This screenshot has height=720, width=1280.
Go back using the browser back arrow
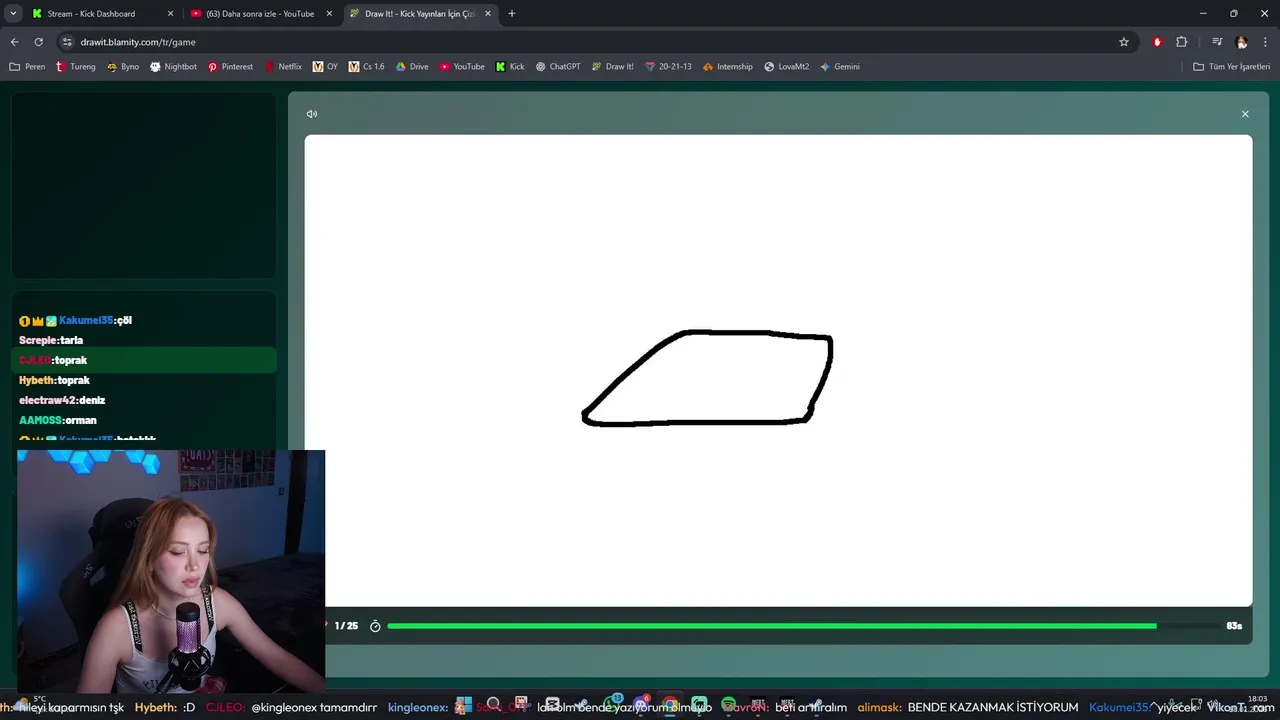[x=14, y=42]
